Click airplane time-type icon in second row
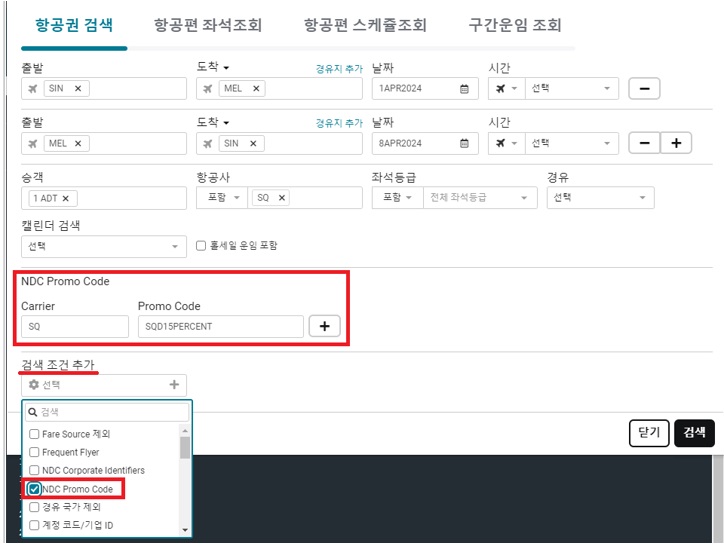Image resolution: width=724 pixels, height=545 pixels. click(x=501, y=143)
